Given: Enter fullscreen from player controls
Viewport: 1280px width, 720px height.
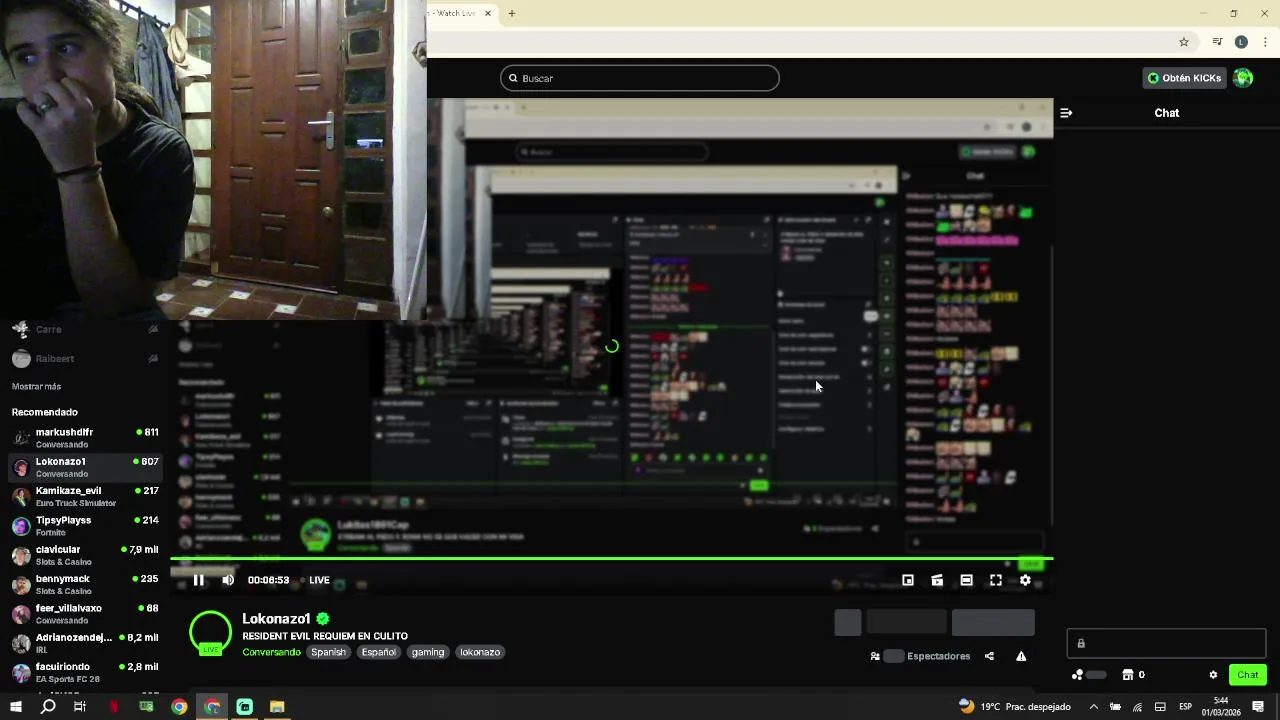Looking at the screenshot, I should tap(996, 580).
